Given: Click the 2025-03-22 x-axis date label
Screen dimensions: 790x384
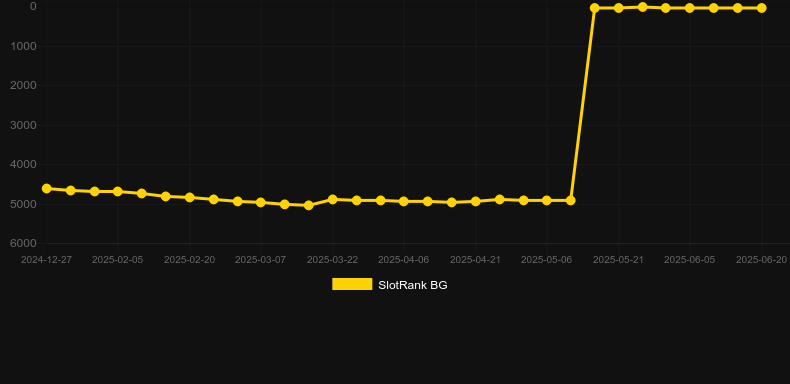Looking at the screenshot, I should coord(333,260).
